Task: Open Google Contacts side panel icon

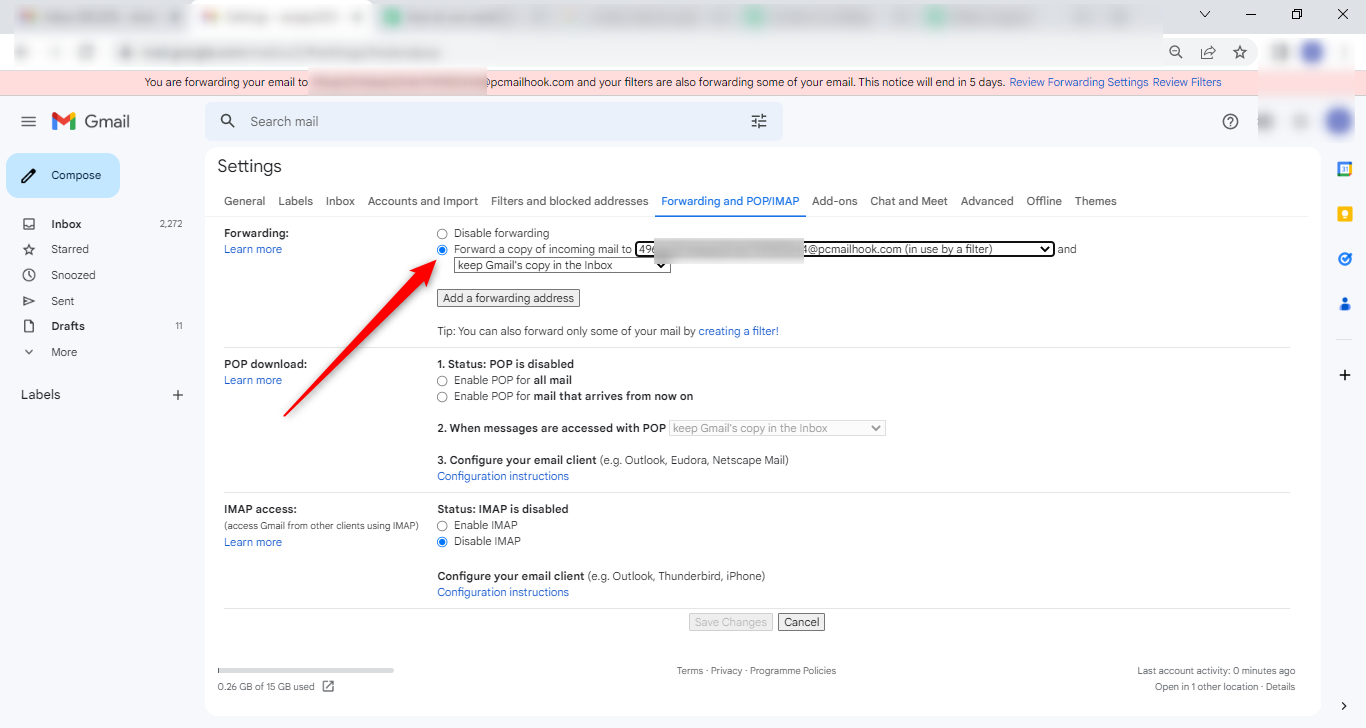Action: (x=1345, y=304)
